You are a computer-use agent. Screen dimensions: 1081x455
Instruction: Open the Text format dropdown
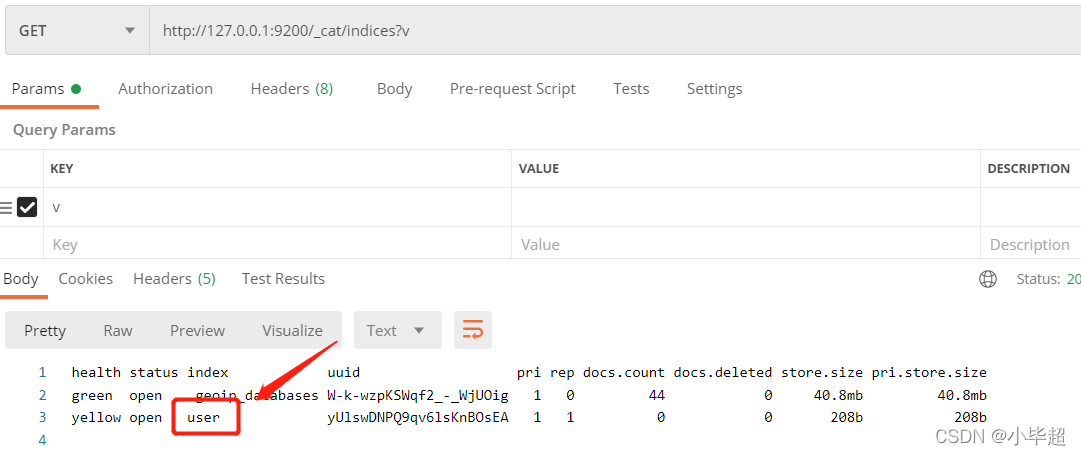398,331
